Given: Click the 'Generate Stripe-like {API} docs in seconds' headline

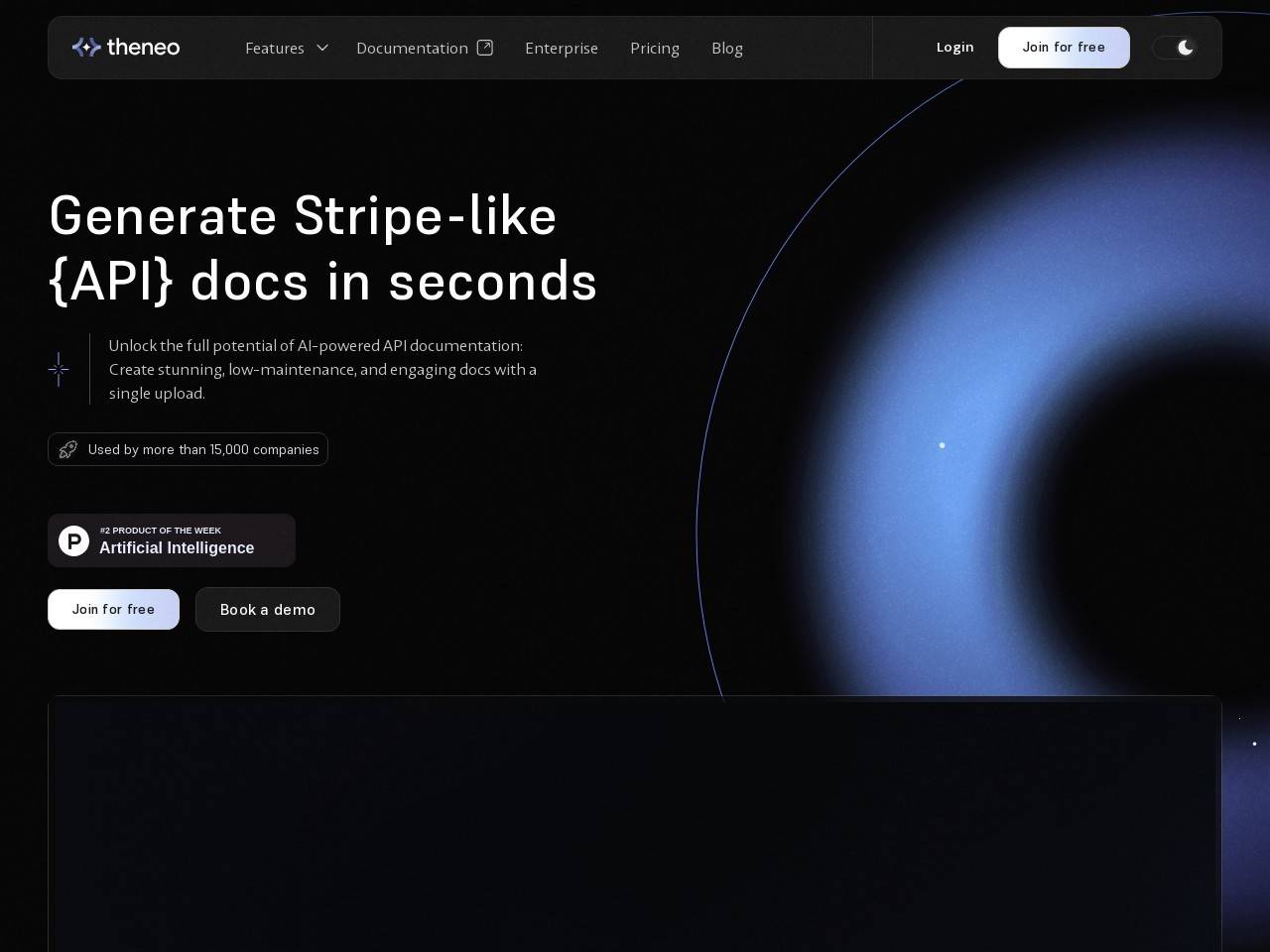Looking at the screenshot, I should [x=322, y=248].
